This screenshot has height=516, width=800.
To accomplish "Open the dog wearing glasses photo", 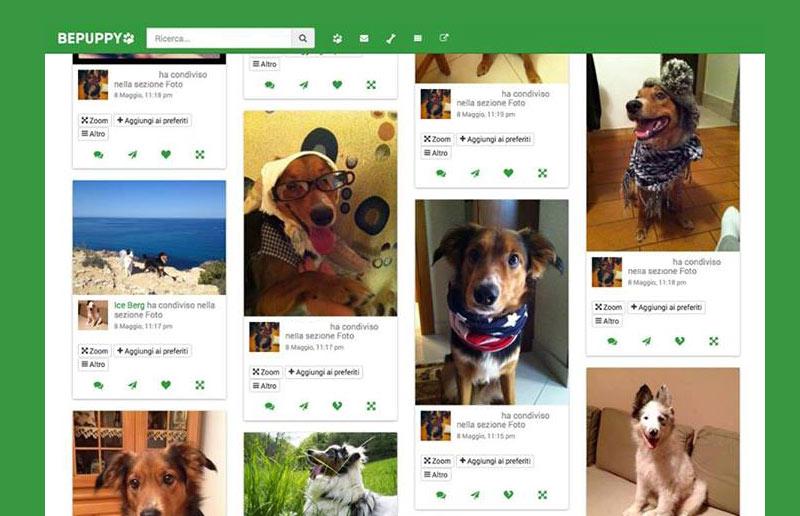I will [320, 213].
